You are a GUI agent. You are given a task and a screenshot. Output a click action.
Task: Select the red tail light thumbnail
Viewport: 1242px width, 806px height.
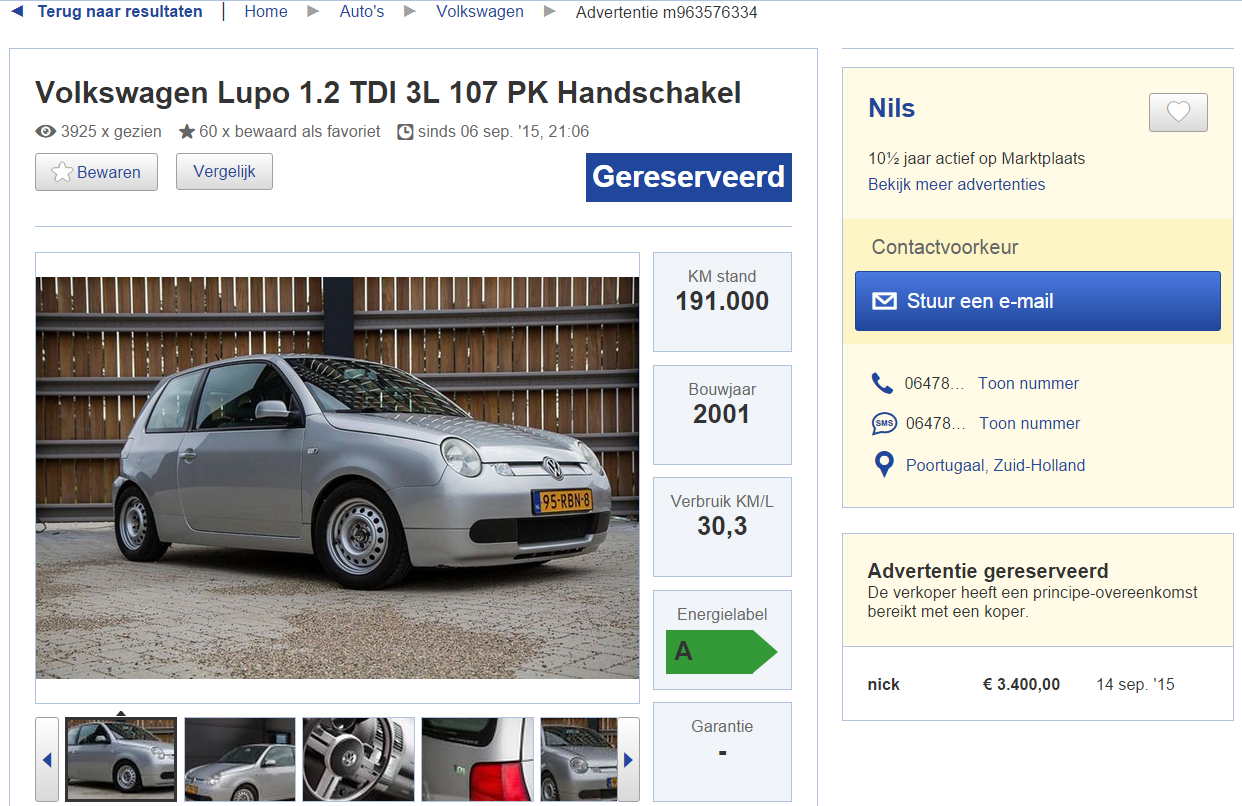(476, 759)
